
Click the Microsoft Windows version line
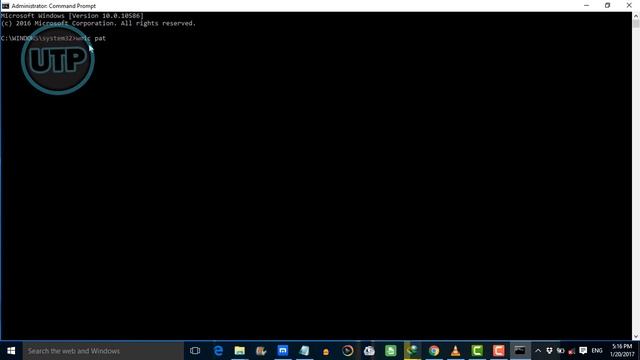pyautogui.click(x=72, y=16)
